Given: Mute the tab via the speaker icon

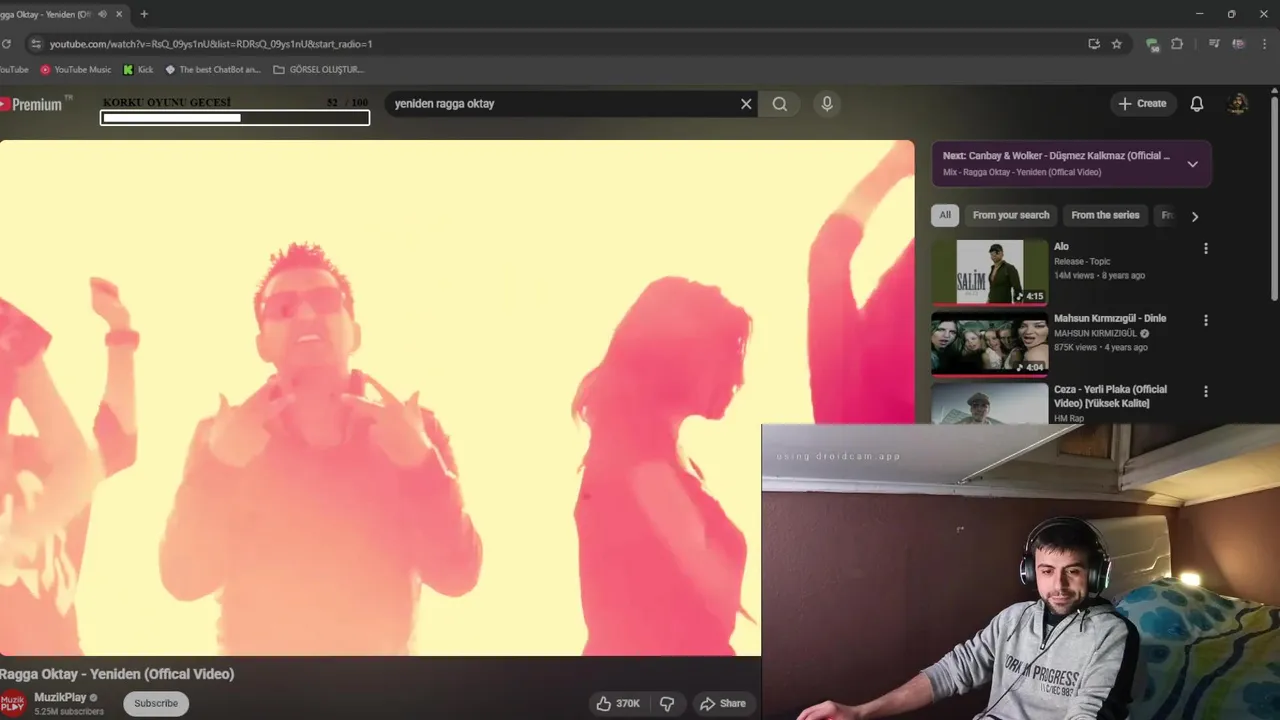Looking at the screenshot, I should coord(102,14).
